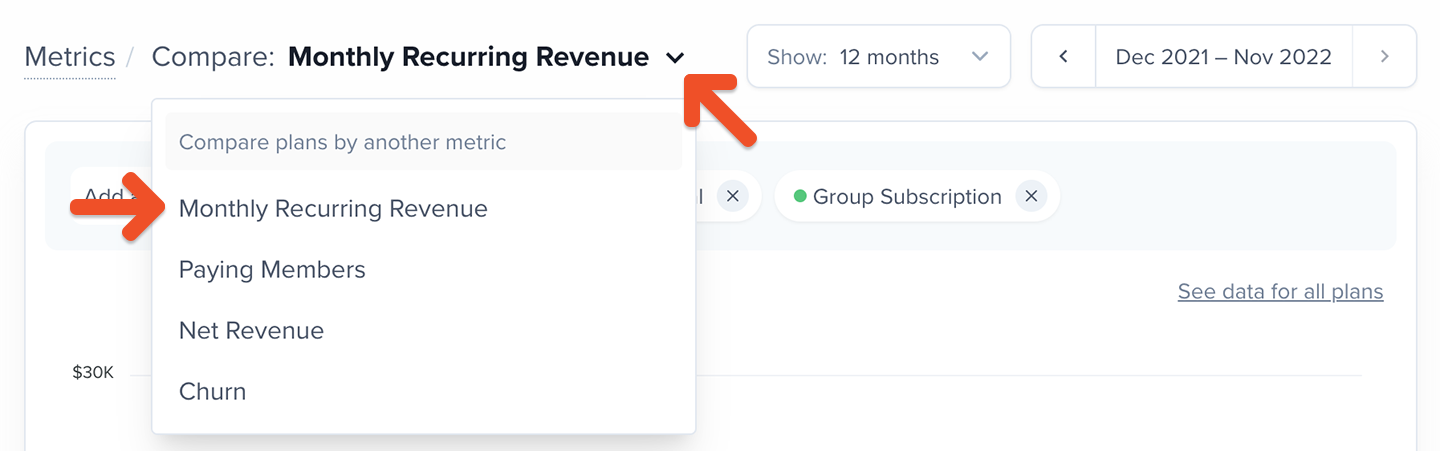The height and width of the screenshot is (451, 1440).
Task: Click the $30K axis label
Action: click(93, 373)
